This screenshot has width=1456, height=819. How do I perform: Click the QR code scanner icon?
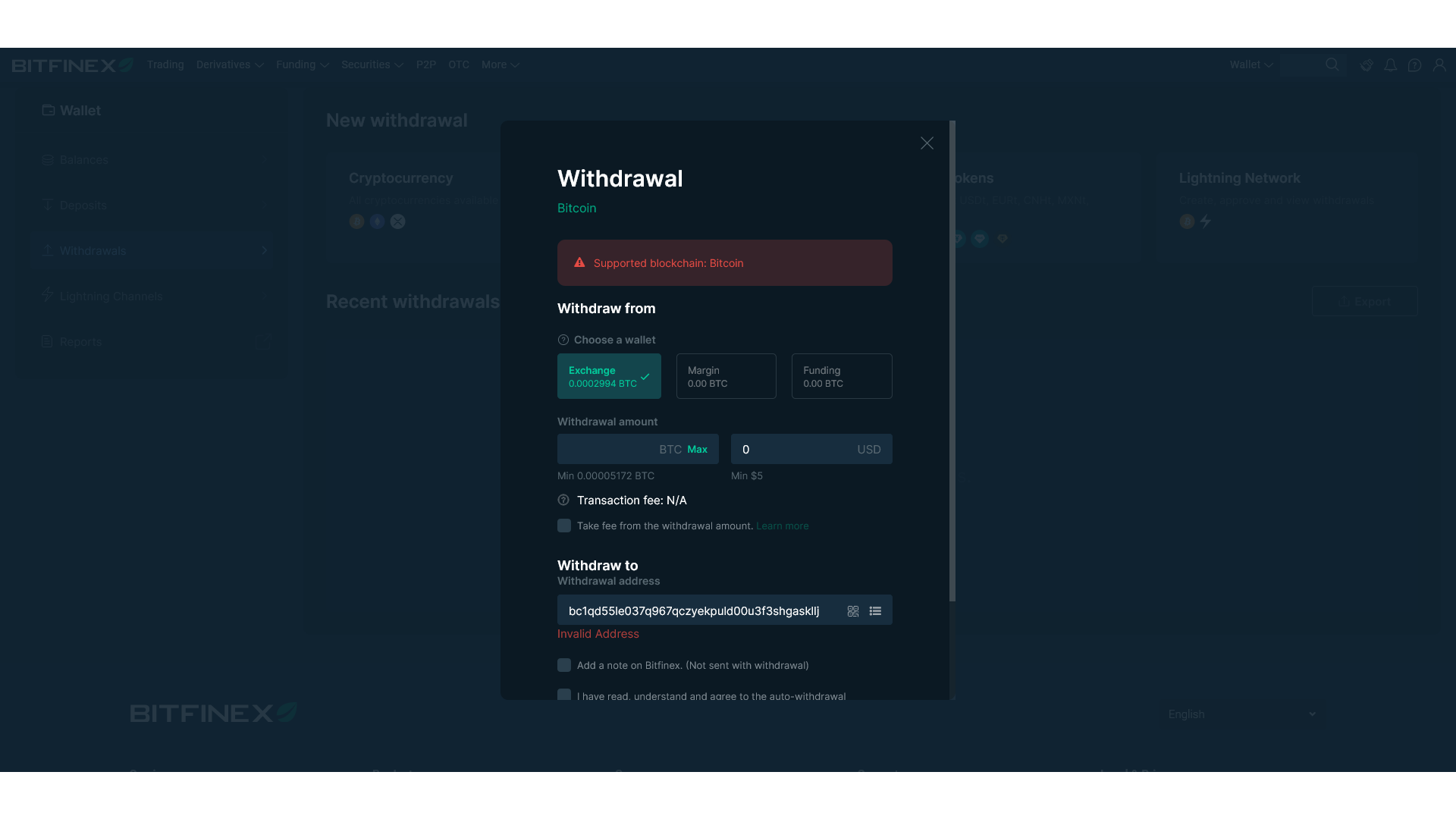click(852, 611)
